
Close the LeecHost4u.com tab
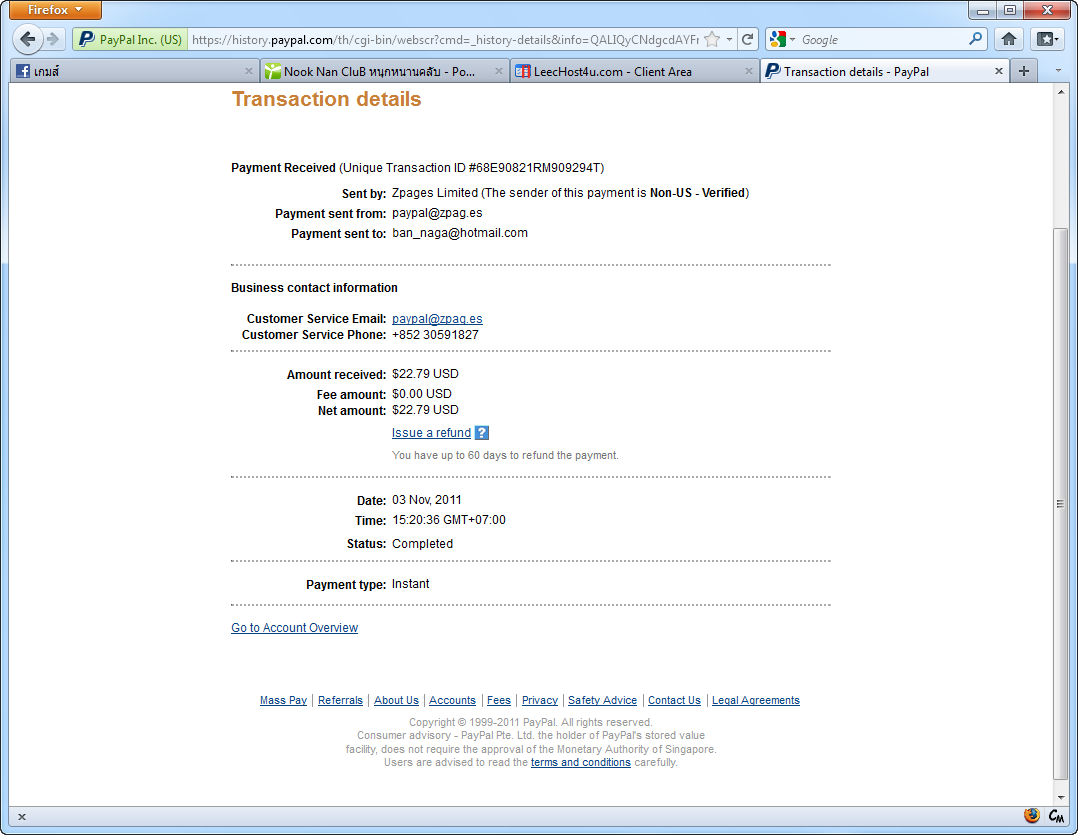click(749, 71)
